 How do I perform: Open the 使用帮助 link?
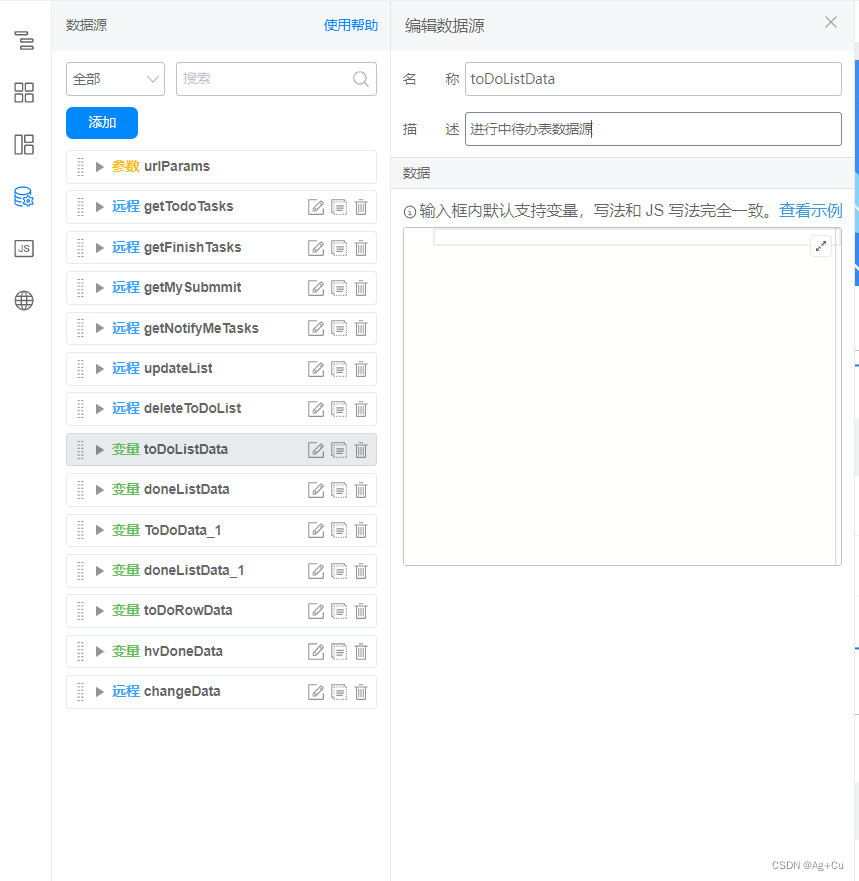(351, 25)
